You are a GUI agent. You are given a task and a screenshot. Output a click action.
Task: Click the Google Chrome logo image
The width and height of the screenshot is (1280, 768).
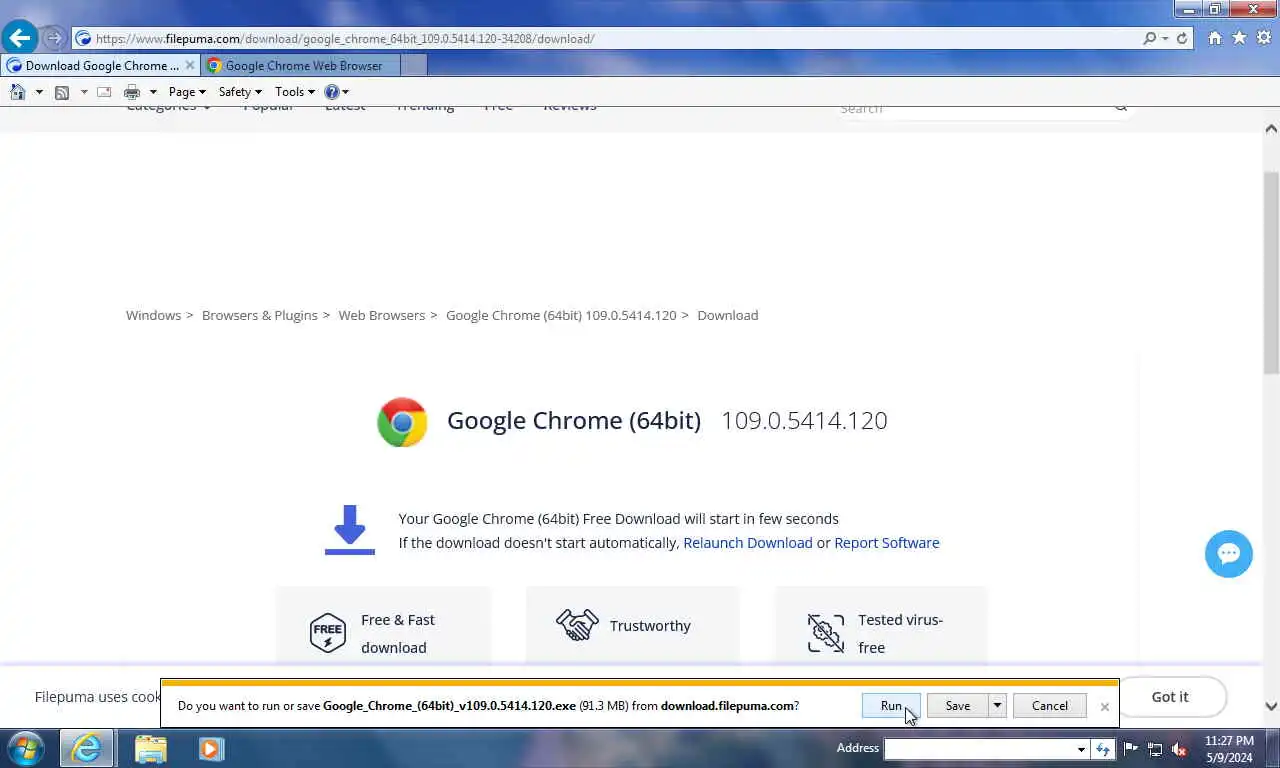pyautogui.click(x=402, y=421)
